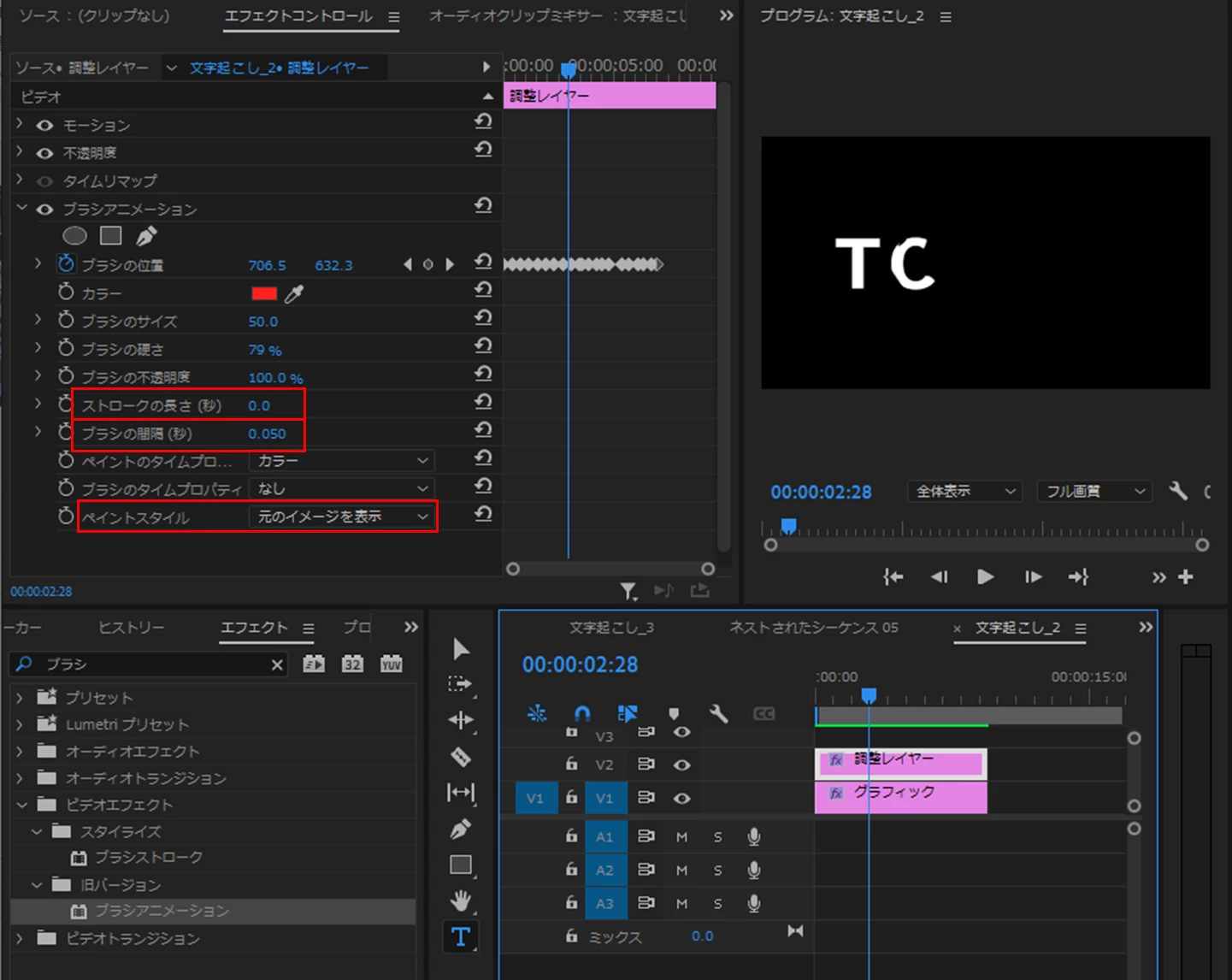This screenshot has width=1232, height=980.
Task: Toggle モーション effect visibility eye
Action: tap(44, 126)
